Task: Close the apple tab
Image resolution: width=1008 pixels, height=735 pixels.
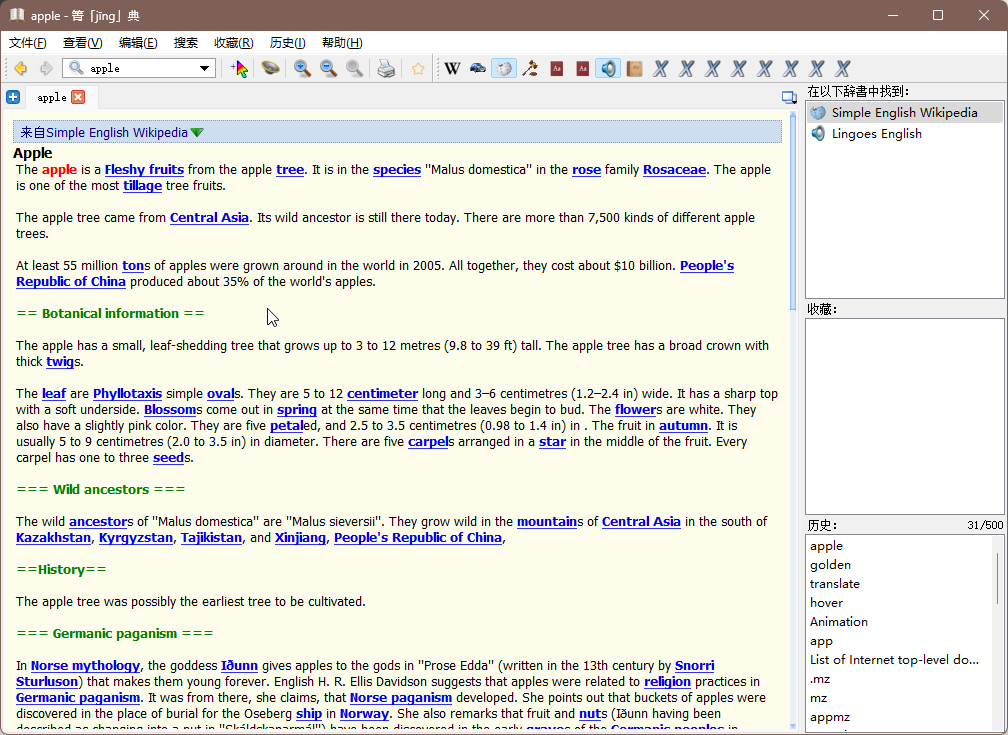Action: pos(78,97)
